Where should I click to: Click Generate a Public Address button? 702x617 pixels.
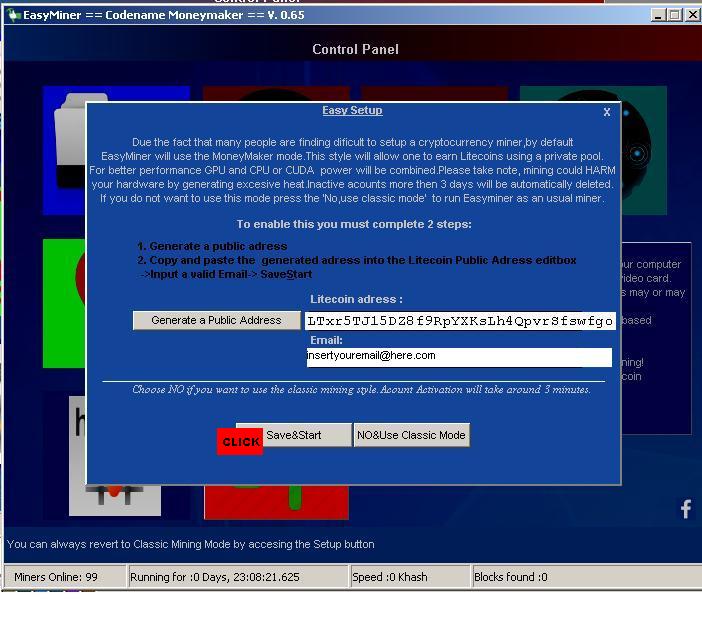pos(217,321)
